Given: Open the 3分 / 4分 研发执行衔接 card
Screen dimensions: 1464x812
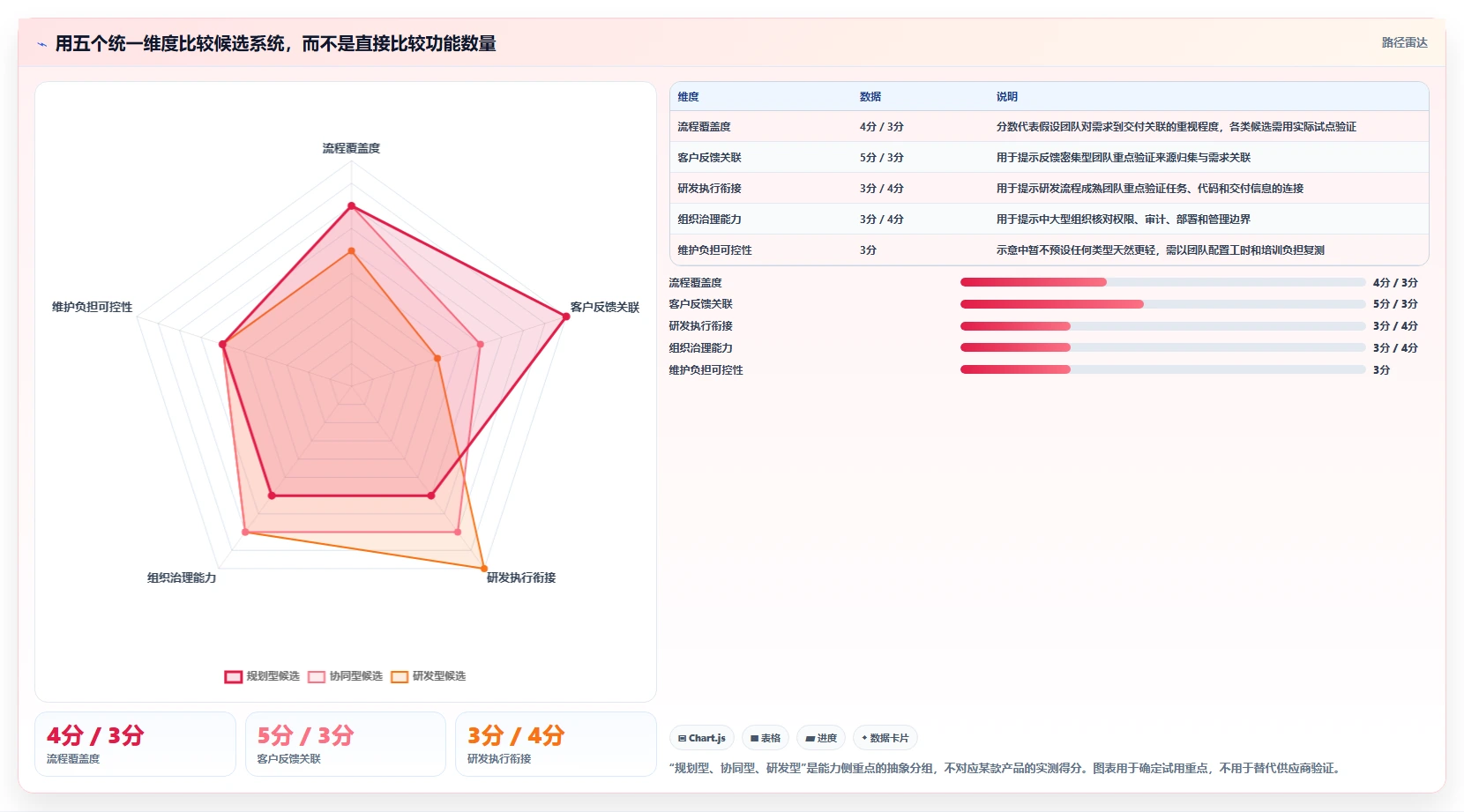Looking at the screenshot, I should 556,744.
